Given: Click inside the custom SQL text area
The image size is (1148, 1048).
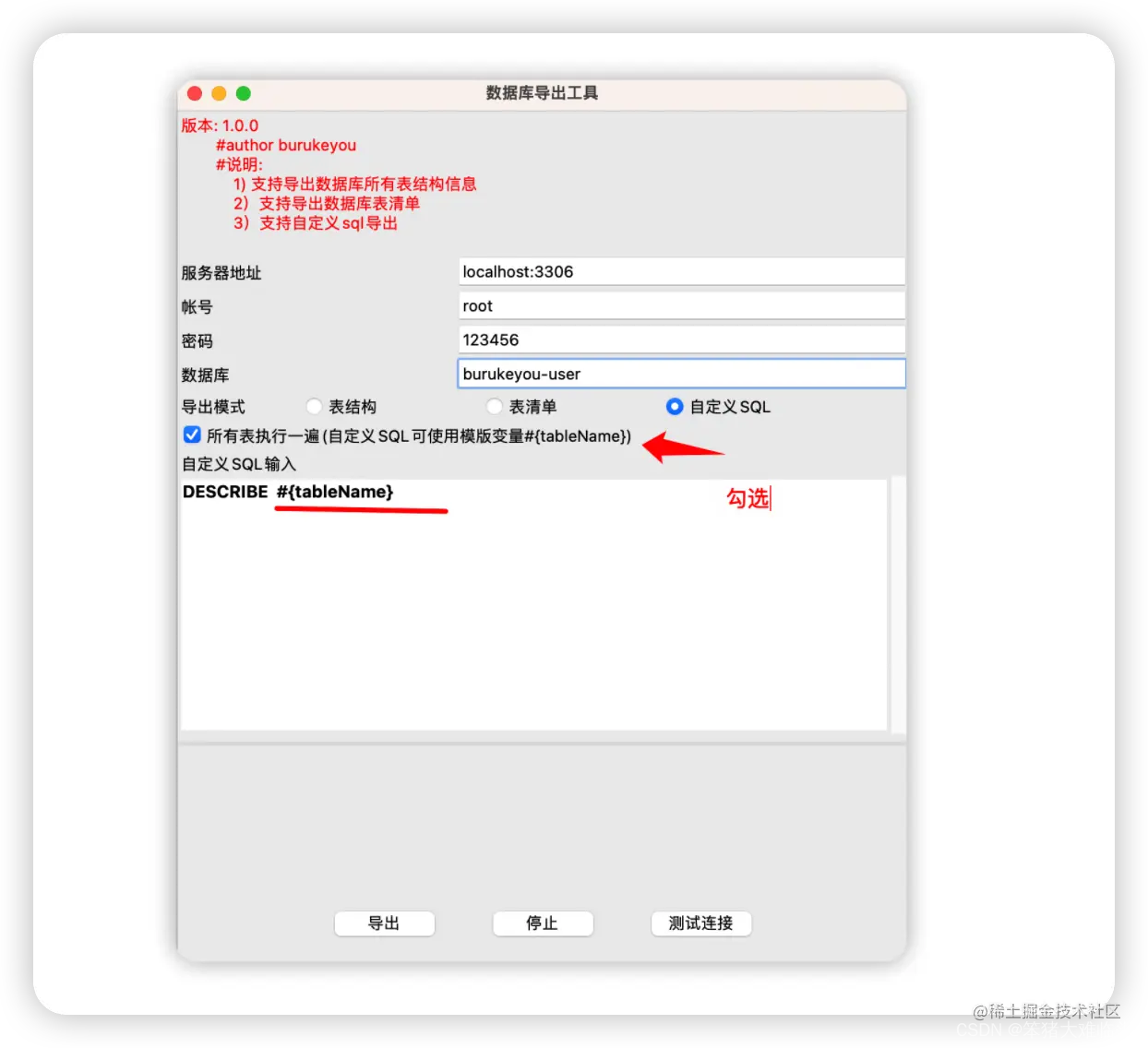Looking at the screenshot, I should click(533, 604).
